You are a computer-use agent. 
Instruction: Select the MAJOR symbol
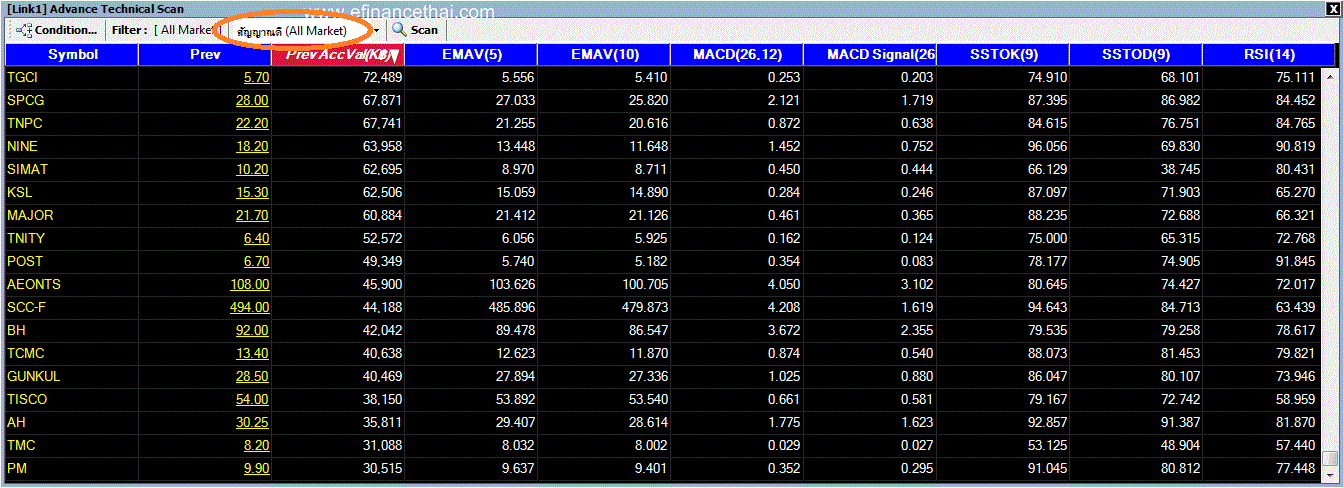pyautogui.click(x=31, y=215)
